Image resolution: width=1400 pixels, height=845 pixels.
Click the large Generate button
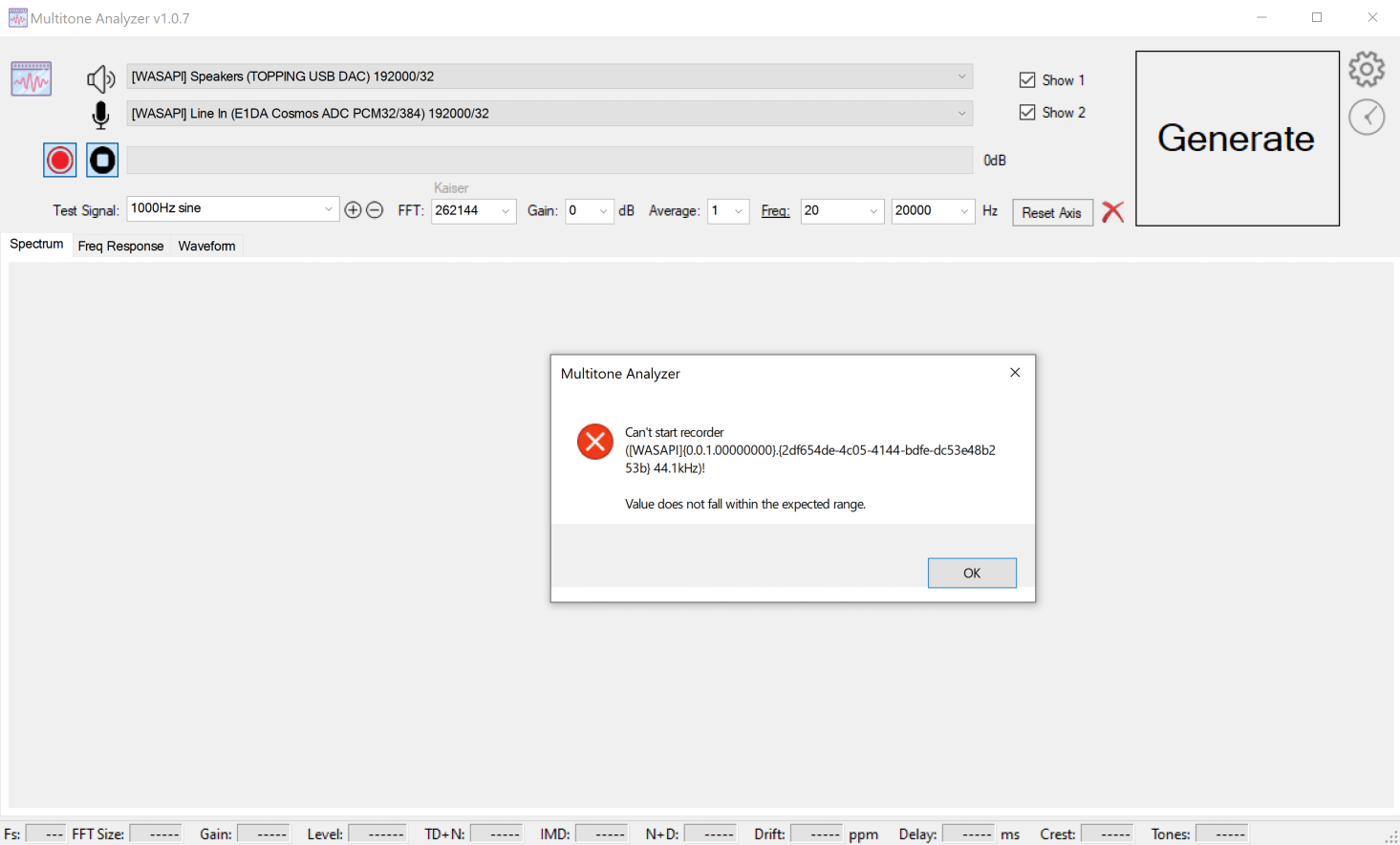click(1238, 139)
